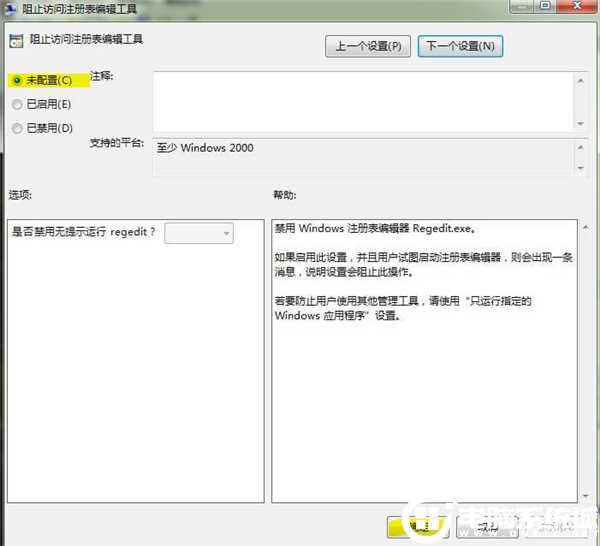
Task: Select the 已启用(E) radio option
Action: pyautogui.click(x=42, y=104)
